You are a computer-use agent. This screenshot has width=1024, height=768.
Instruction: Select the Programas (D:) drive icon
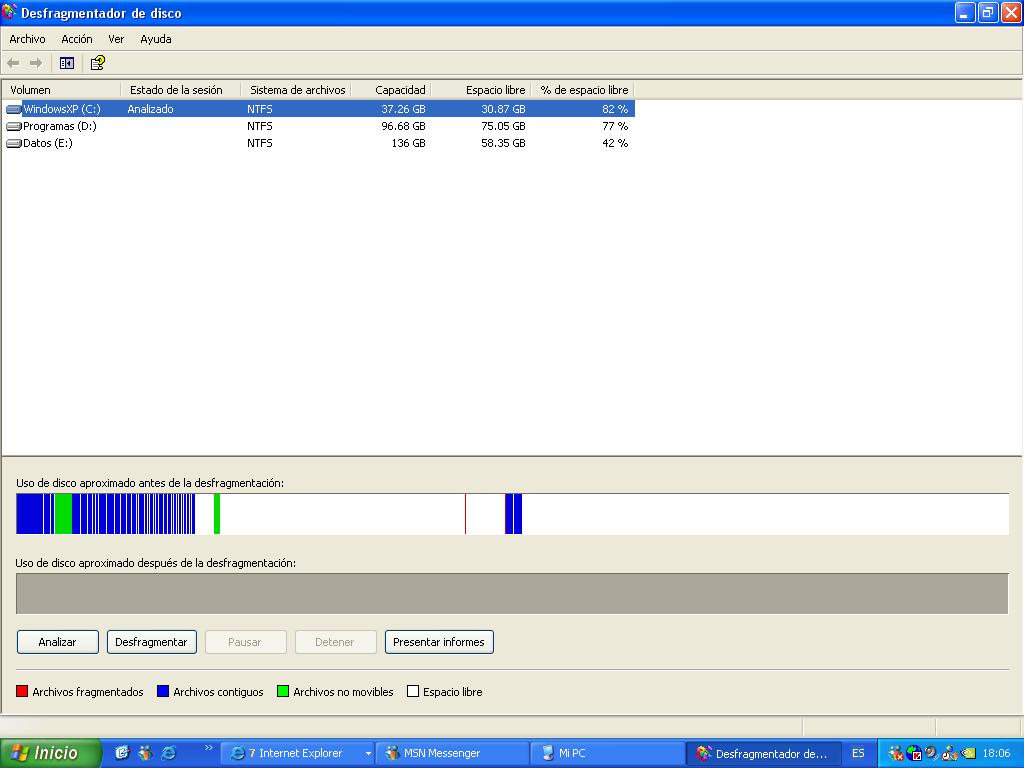pyautogui.click(x=14, y=127)
